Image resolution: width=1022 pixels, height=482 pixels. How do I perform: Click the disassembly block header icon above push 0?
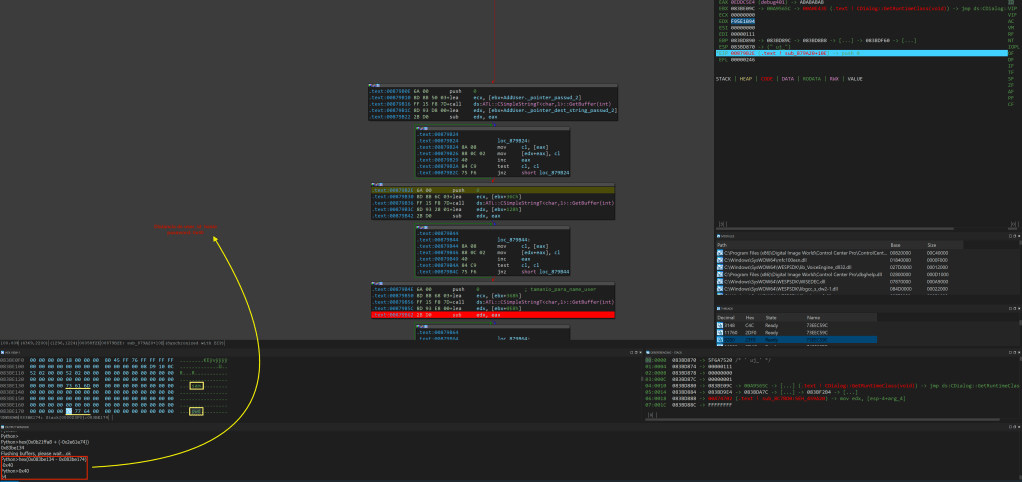[374, 87]
